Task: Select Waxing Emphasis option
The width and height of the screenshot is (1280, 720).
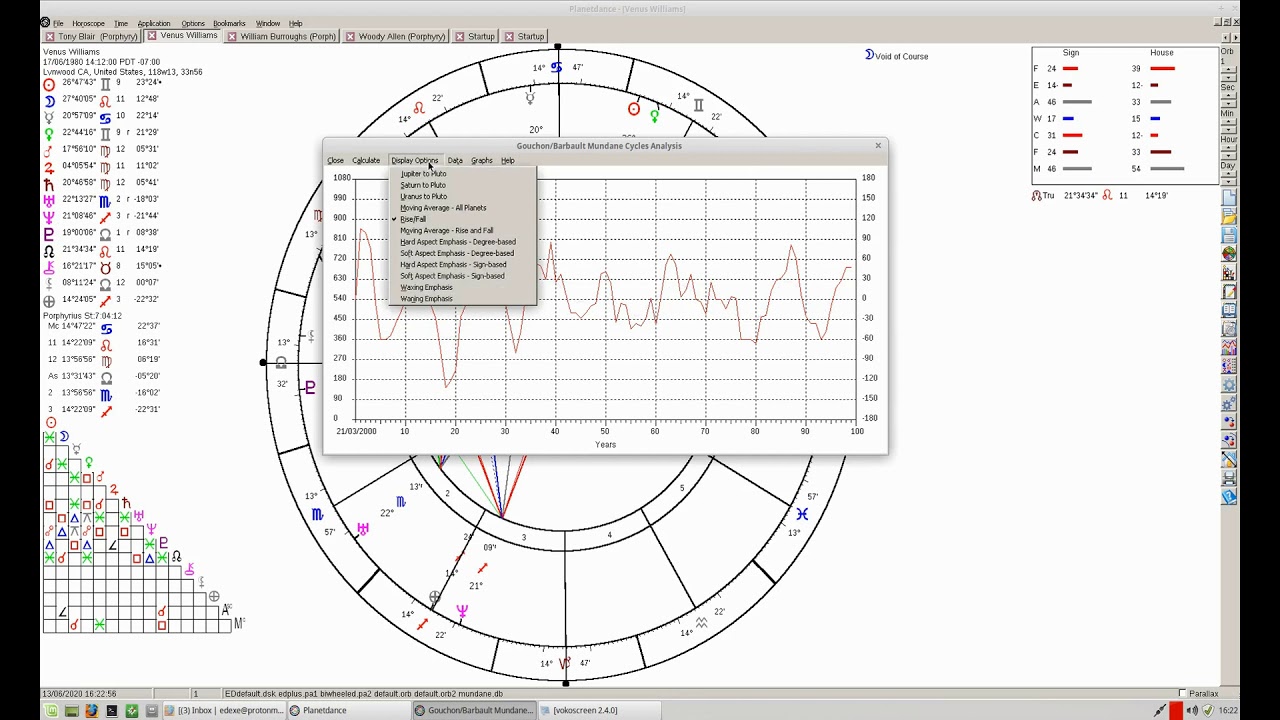Action: tap(426, 288)
